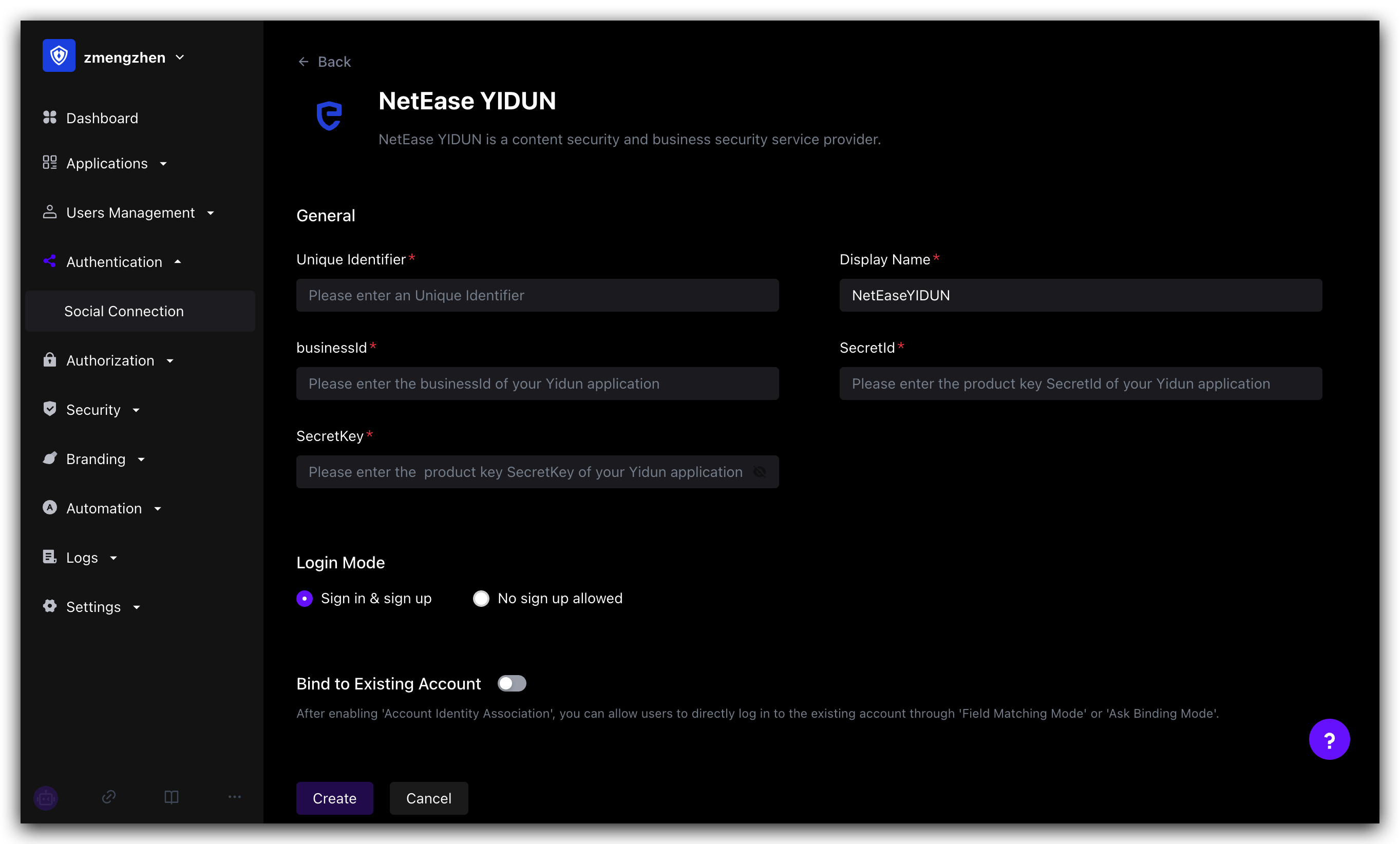Click the shield logo next to zmengzhen
Image resolution: width=1400 pixels, height=844 pixels.
[59, 55]
